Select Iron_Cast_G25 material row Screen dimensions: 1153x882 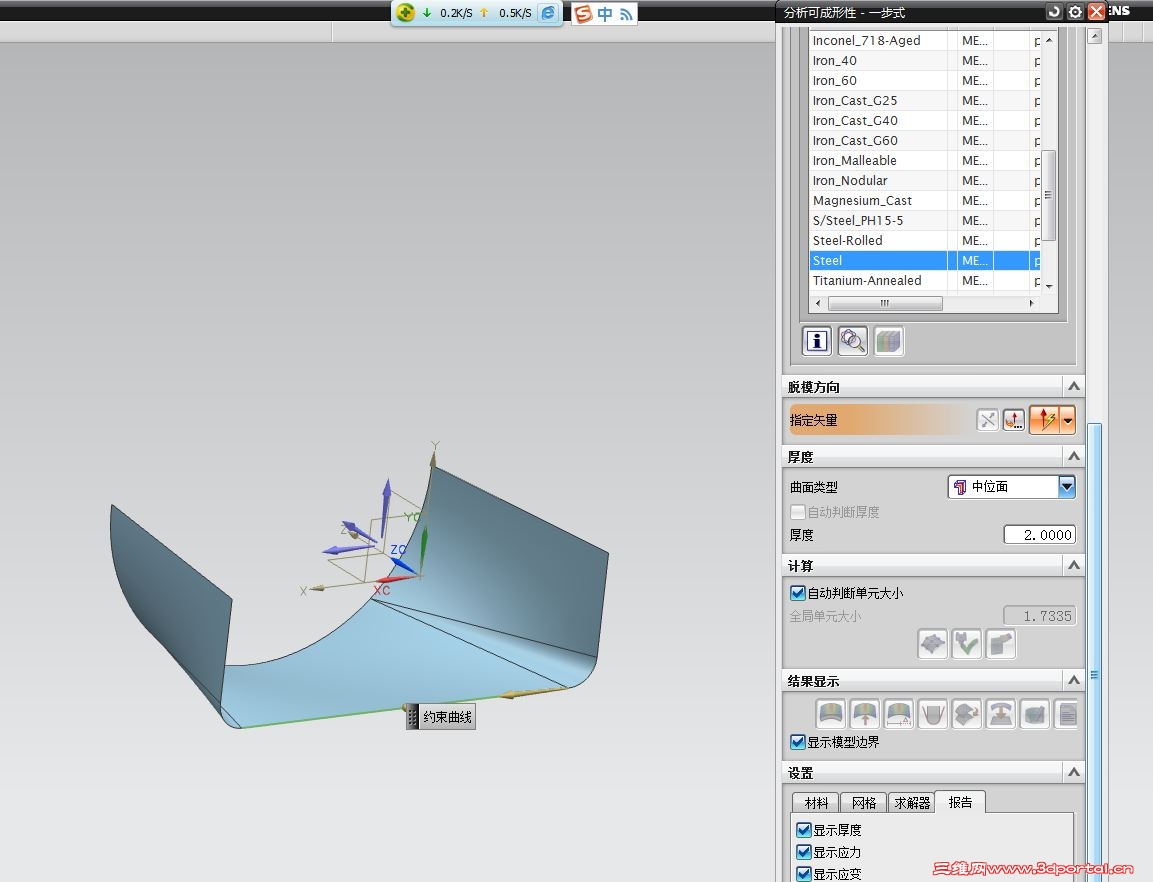925,101
